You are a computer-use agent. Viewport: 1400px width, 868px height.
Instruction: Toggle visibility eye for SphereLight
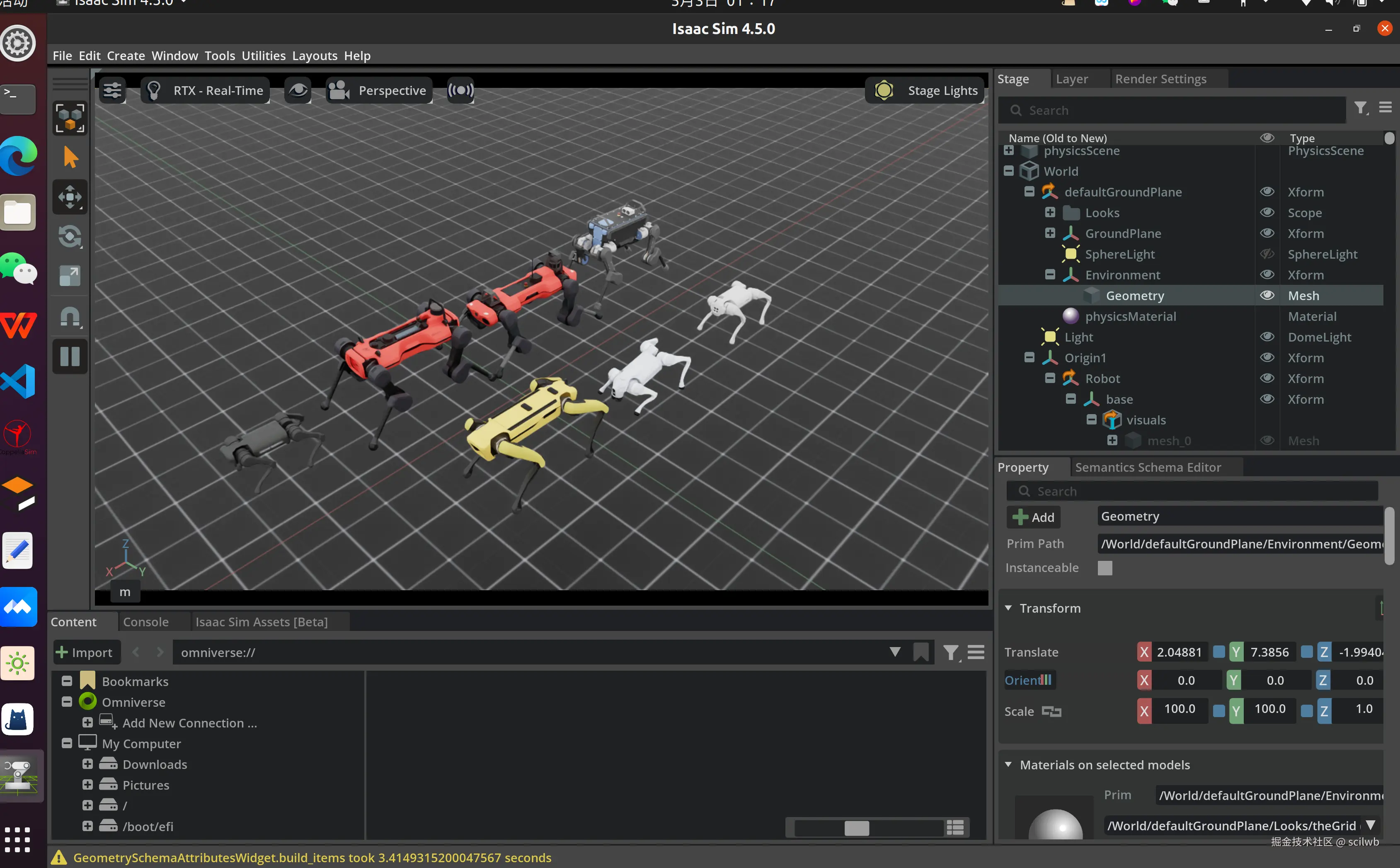click(x=1267, y=255)
